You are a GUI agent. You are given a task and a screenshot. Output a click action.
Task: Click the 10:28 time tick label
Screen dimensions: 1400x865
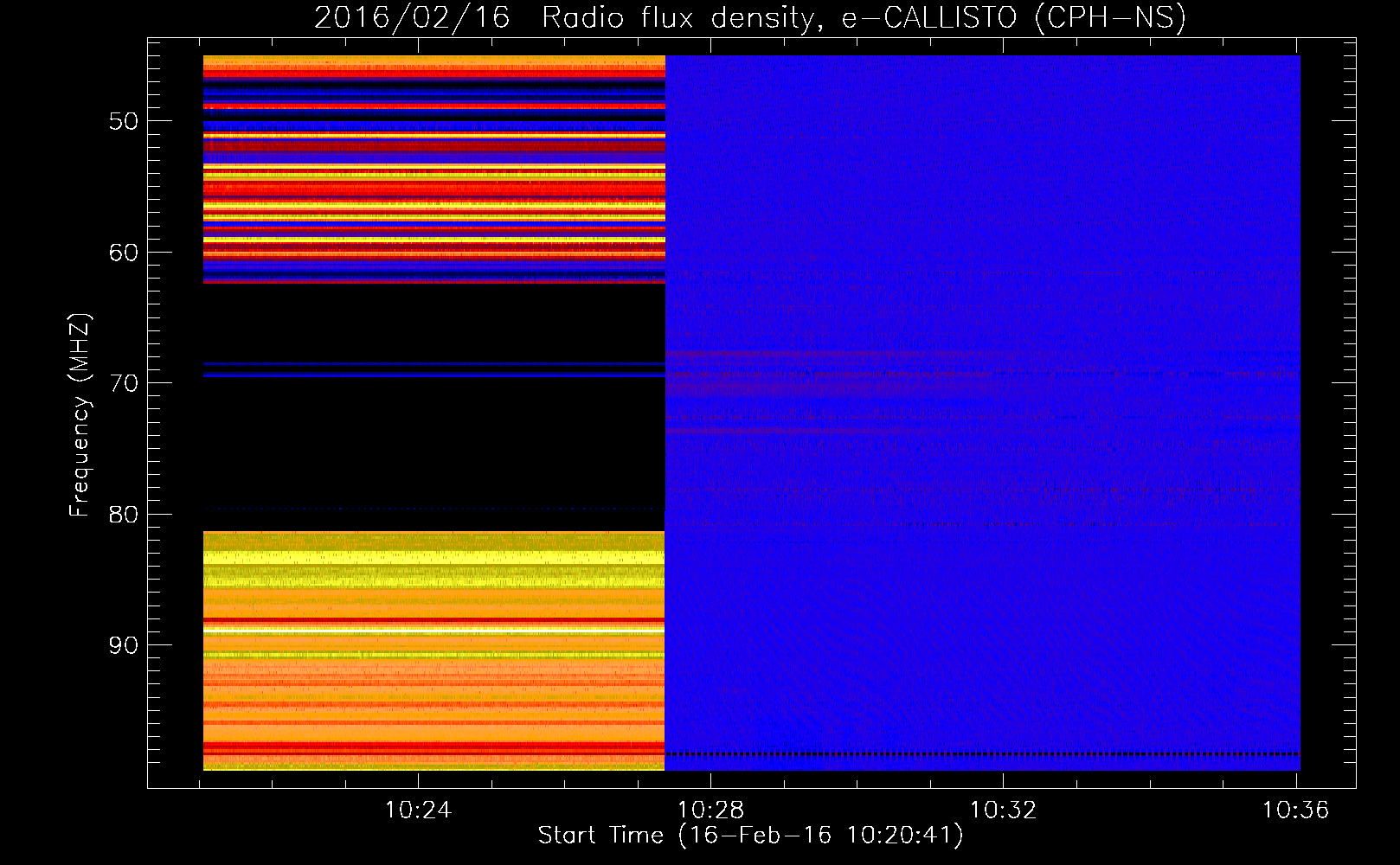[x=710, y=811]
